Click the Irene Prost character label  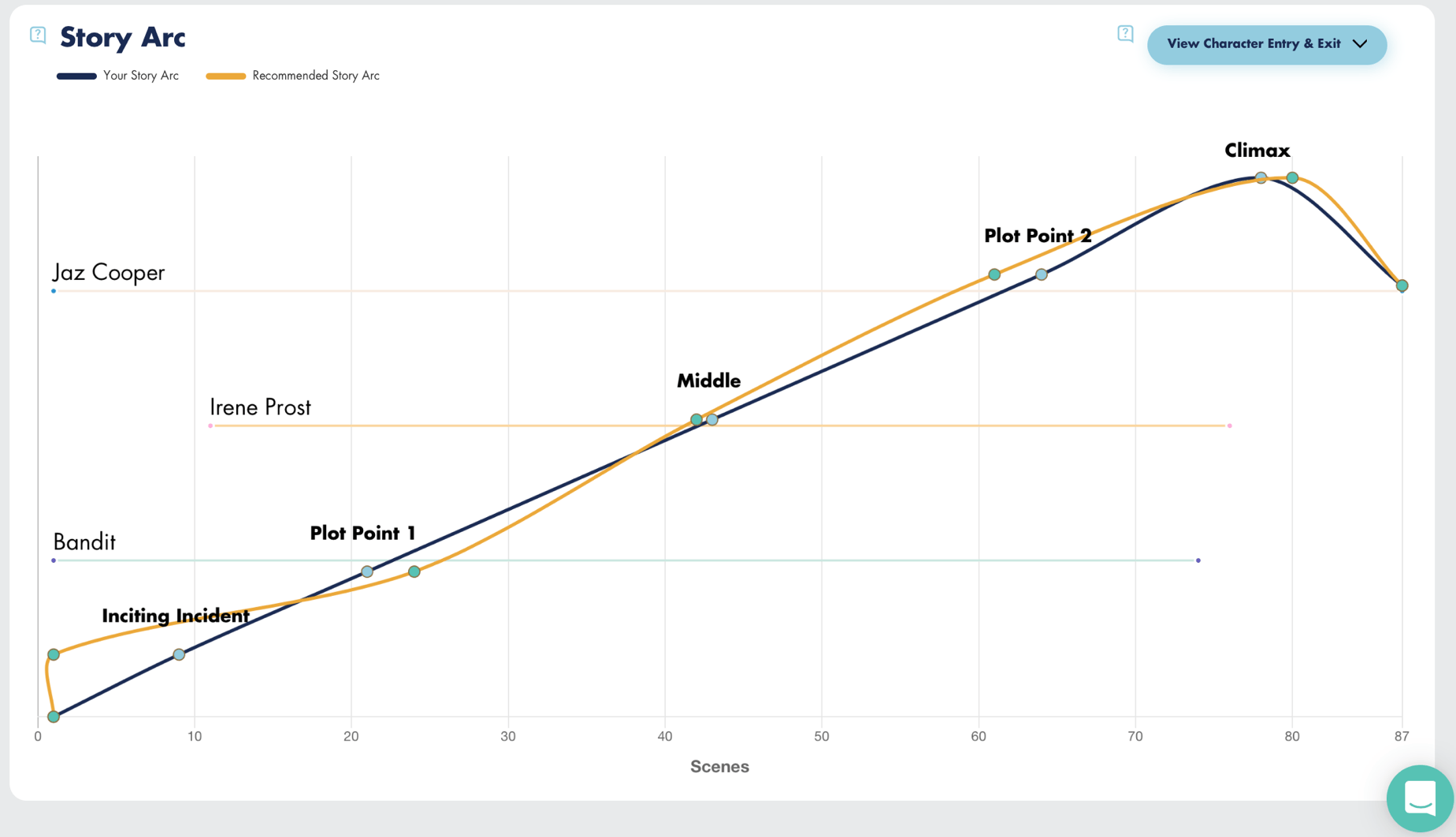[260, 407]
